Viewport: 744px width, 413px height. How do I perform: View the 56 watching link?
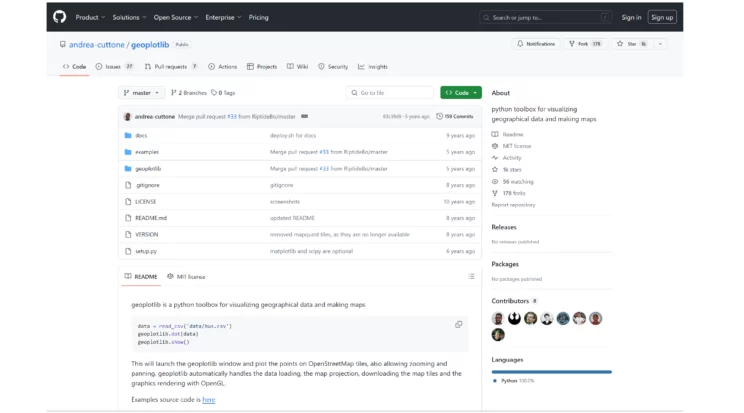pyautogui.click(x=512, y=182)
